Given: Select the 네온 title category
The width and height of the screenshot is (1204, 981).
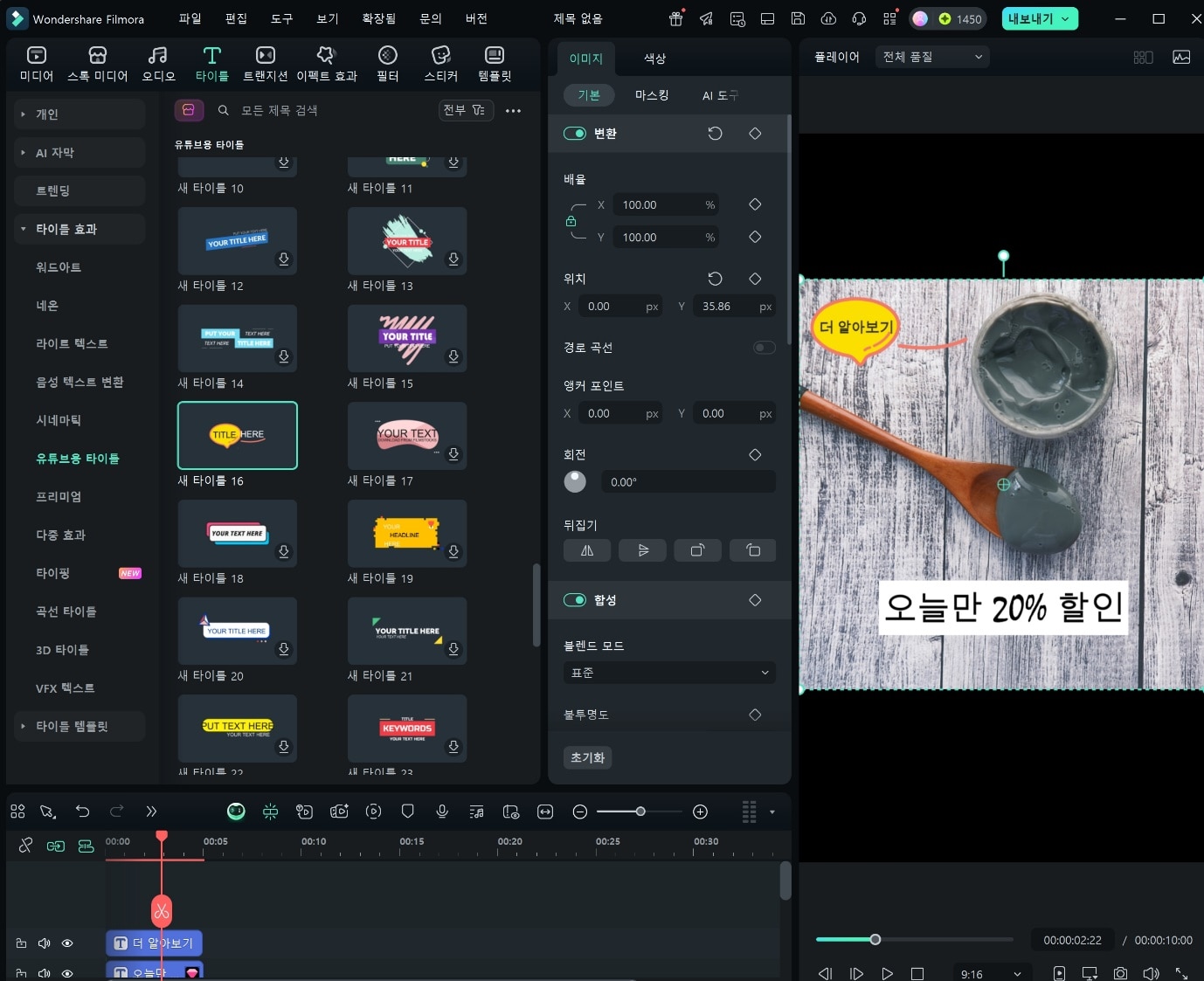Looking at the screenshot, I should 47,306.
